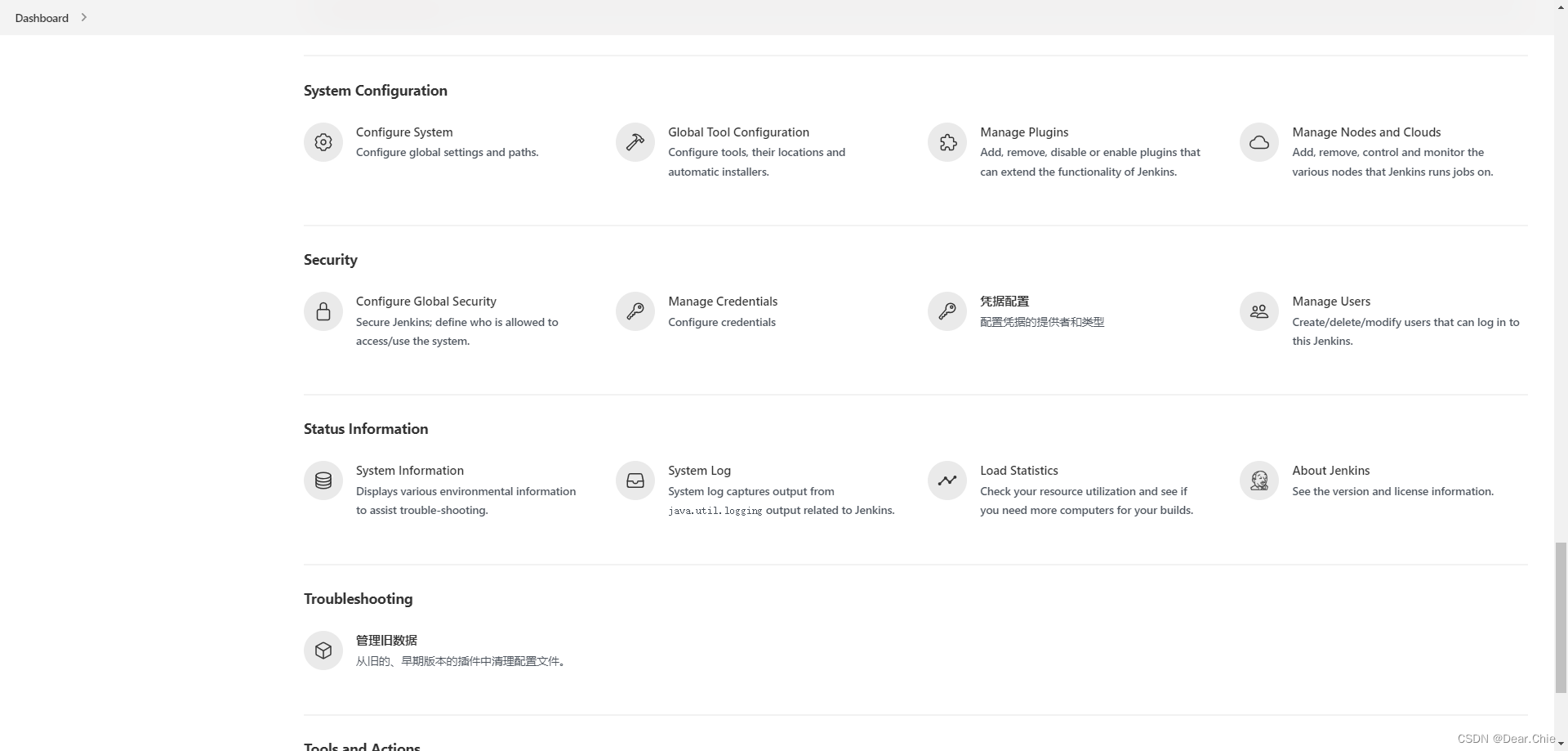Open the Manage Plugins page
This screenshot has width=1568, height=751.
(1024, 132)
